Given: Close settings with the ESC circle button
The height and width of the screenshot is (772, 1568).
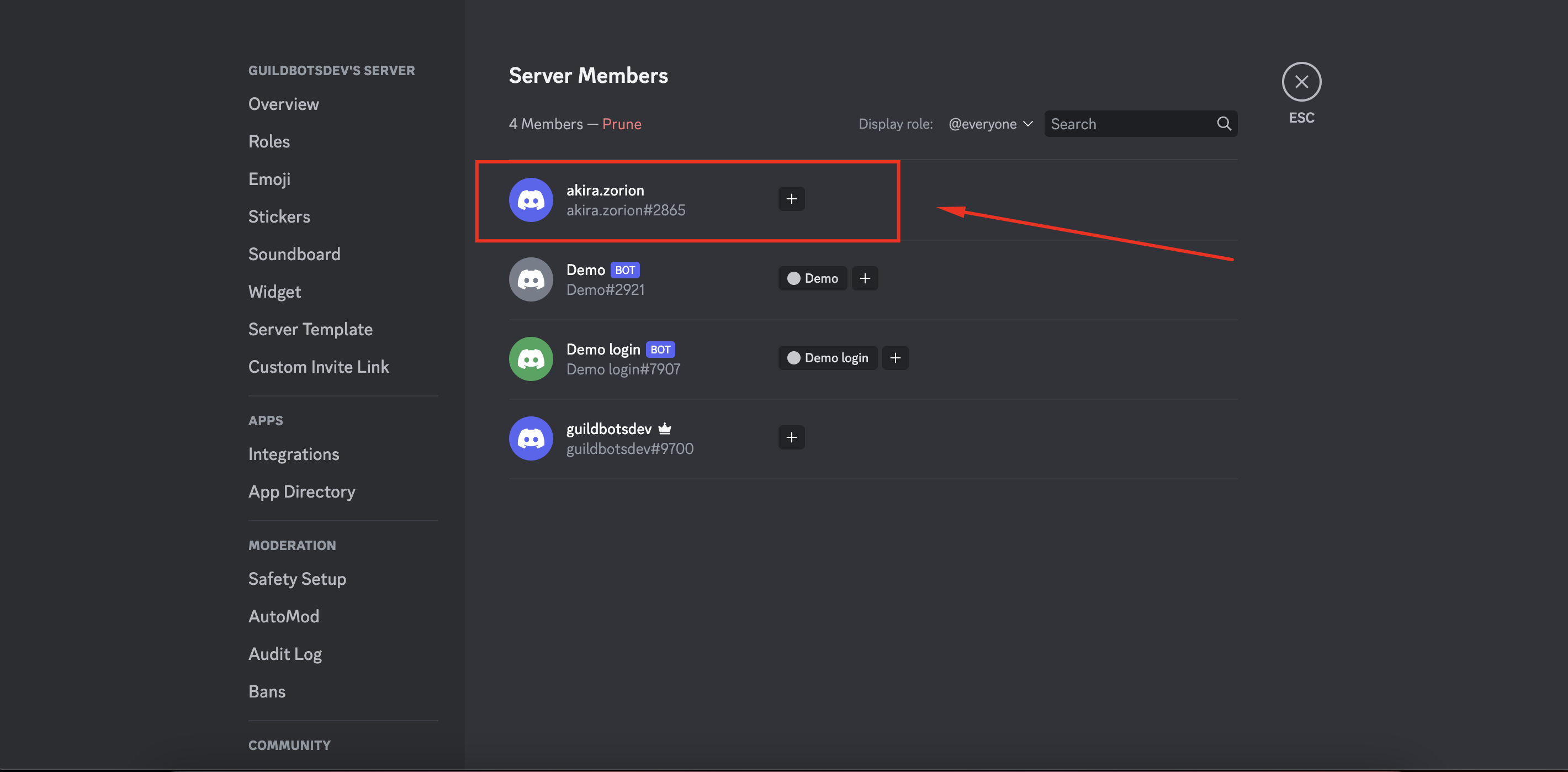Looking at the screenshot, I should [1301, 82].
